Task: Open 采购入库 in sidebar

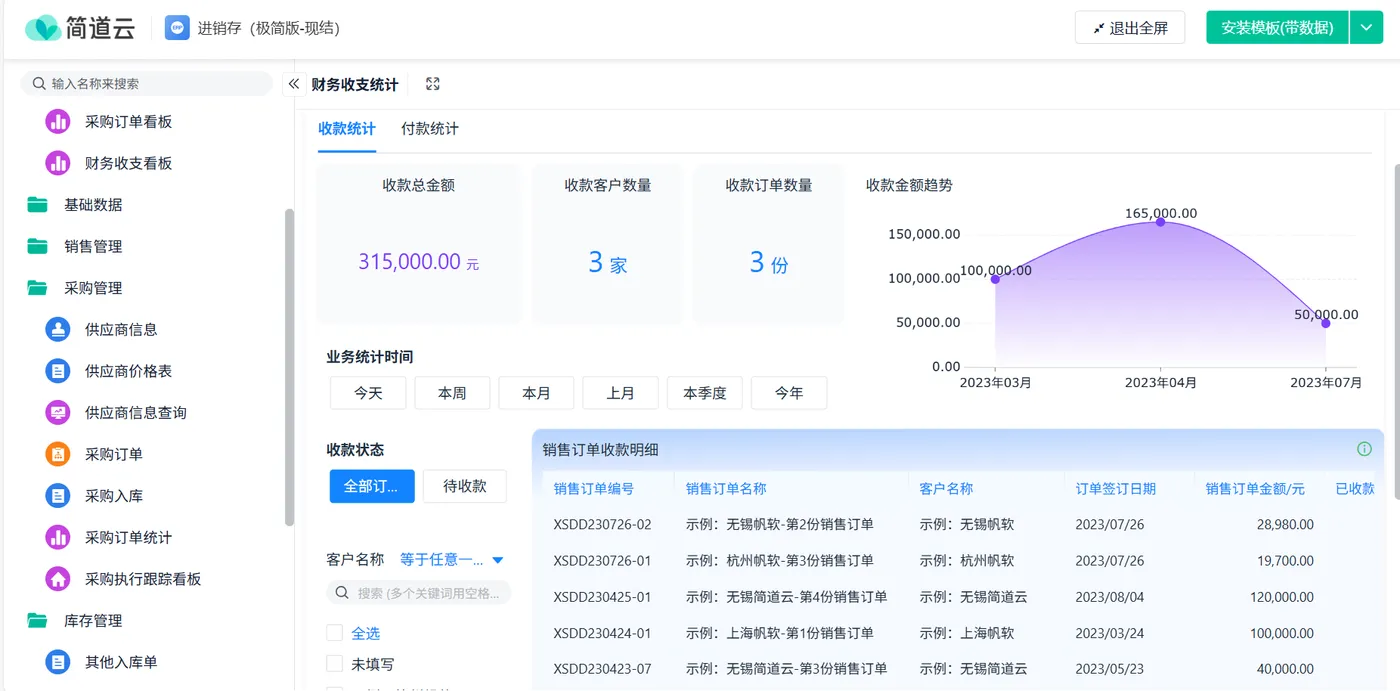Action: (114, 496)
